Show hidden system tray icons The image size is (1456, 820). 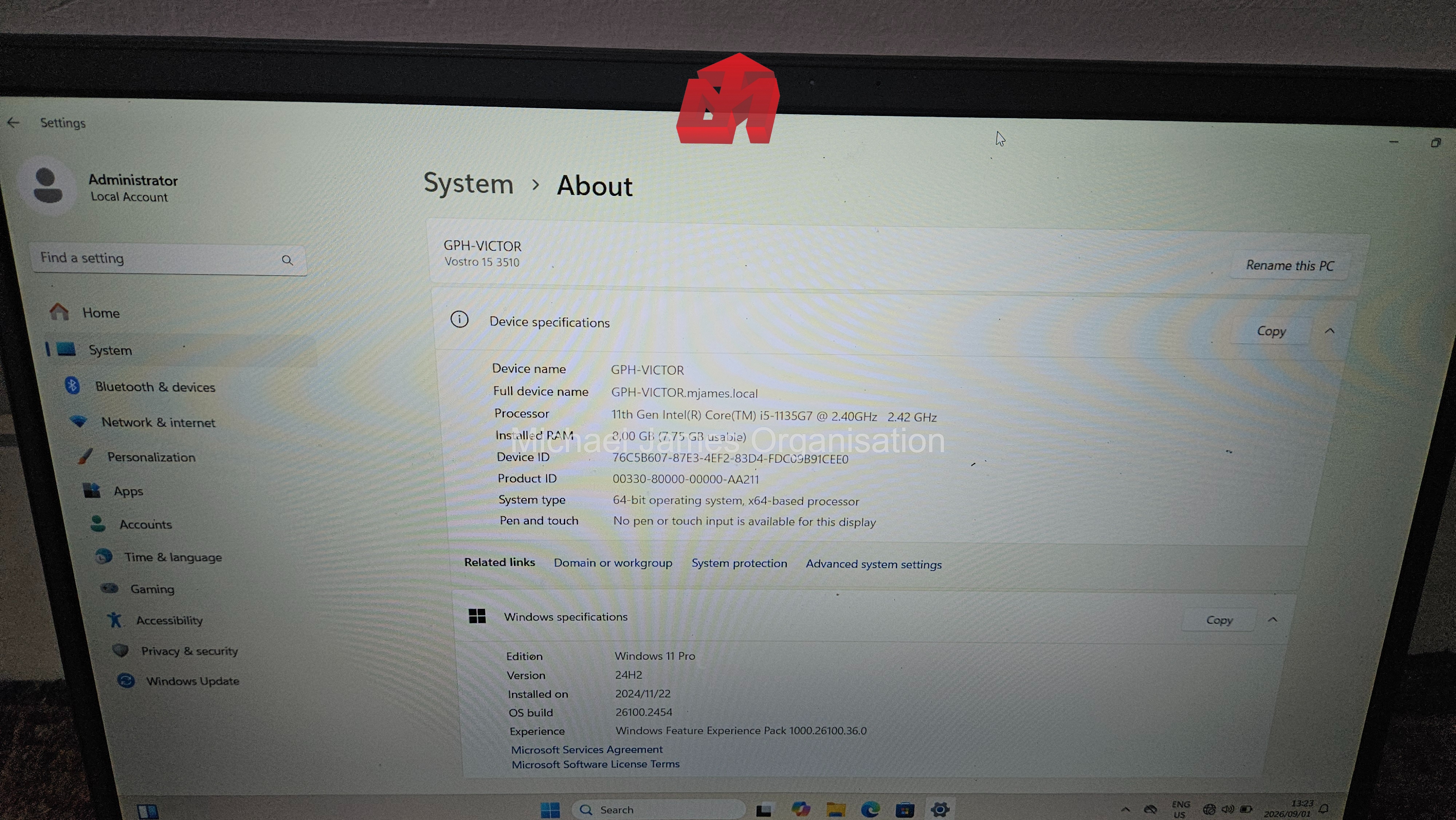(x=1125, y=810)
